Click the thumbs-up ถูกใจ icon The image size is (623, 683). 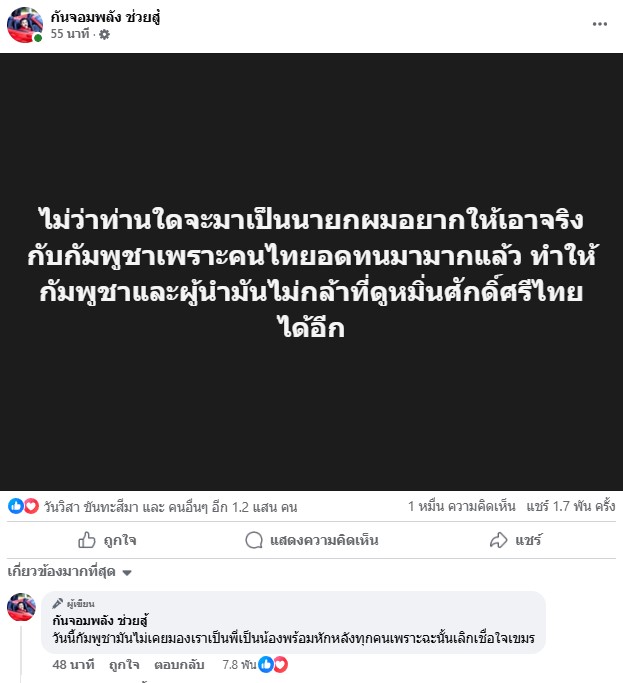click(x=86, y=540)
